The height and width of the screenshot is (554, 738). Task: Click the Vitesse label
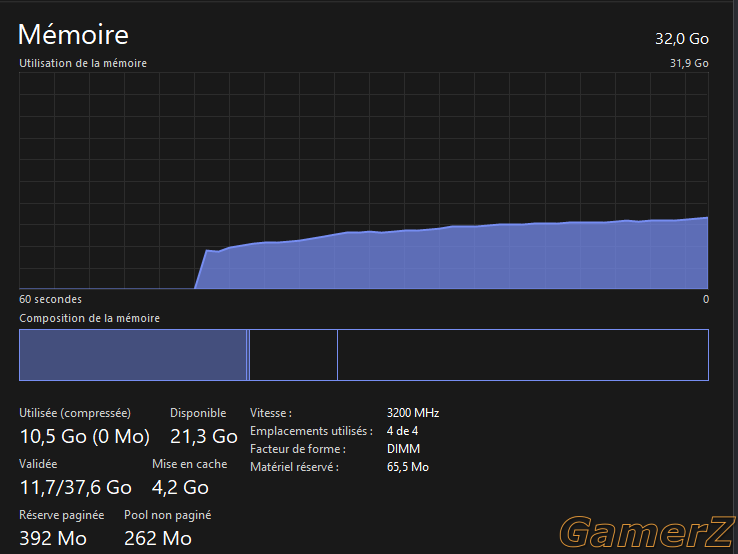(x=271, y=413)
